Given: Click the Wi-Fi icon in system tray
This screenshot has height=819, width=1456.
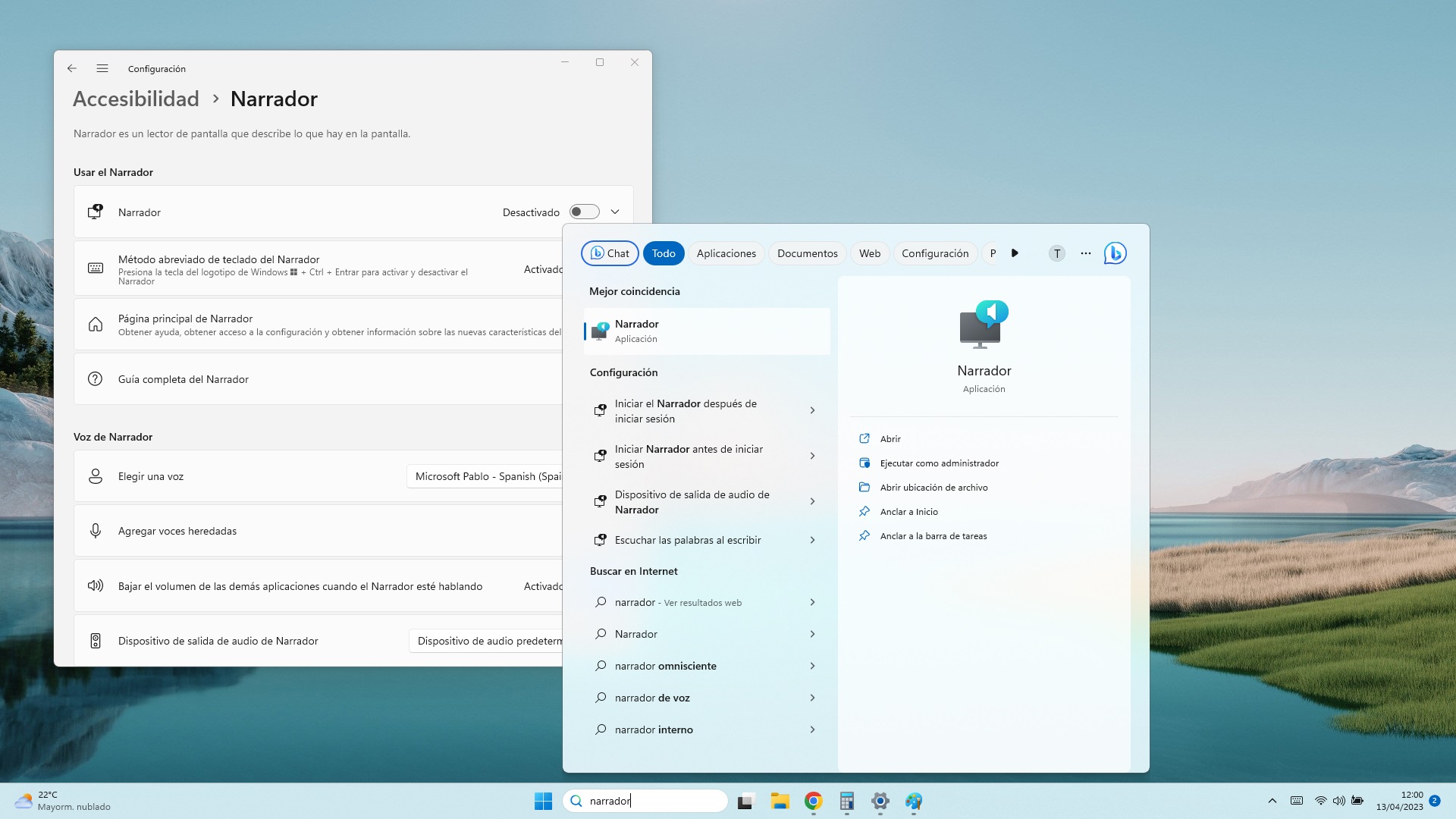Looking at the screenshot, I should tap(1320, 801).
